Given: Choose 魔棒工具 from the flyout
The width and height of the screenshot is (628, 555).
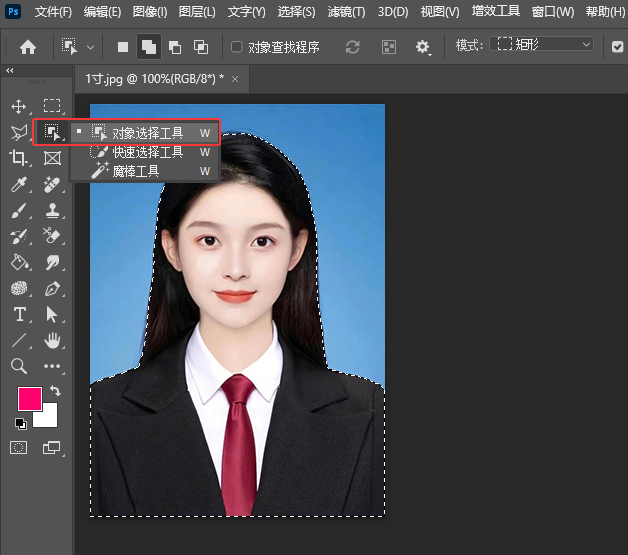Looking at the screenshot, I should pyautogui.click(x=135, y=171).
